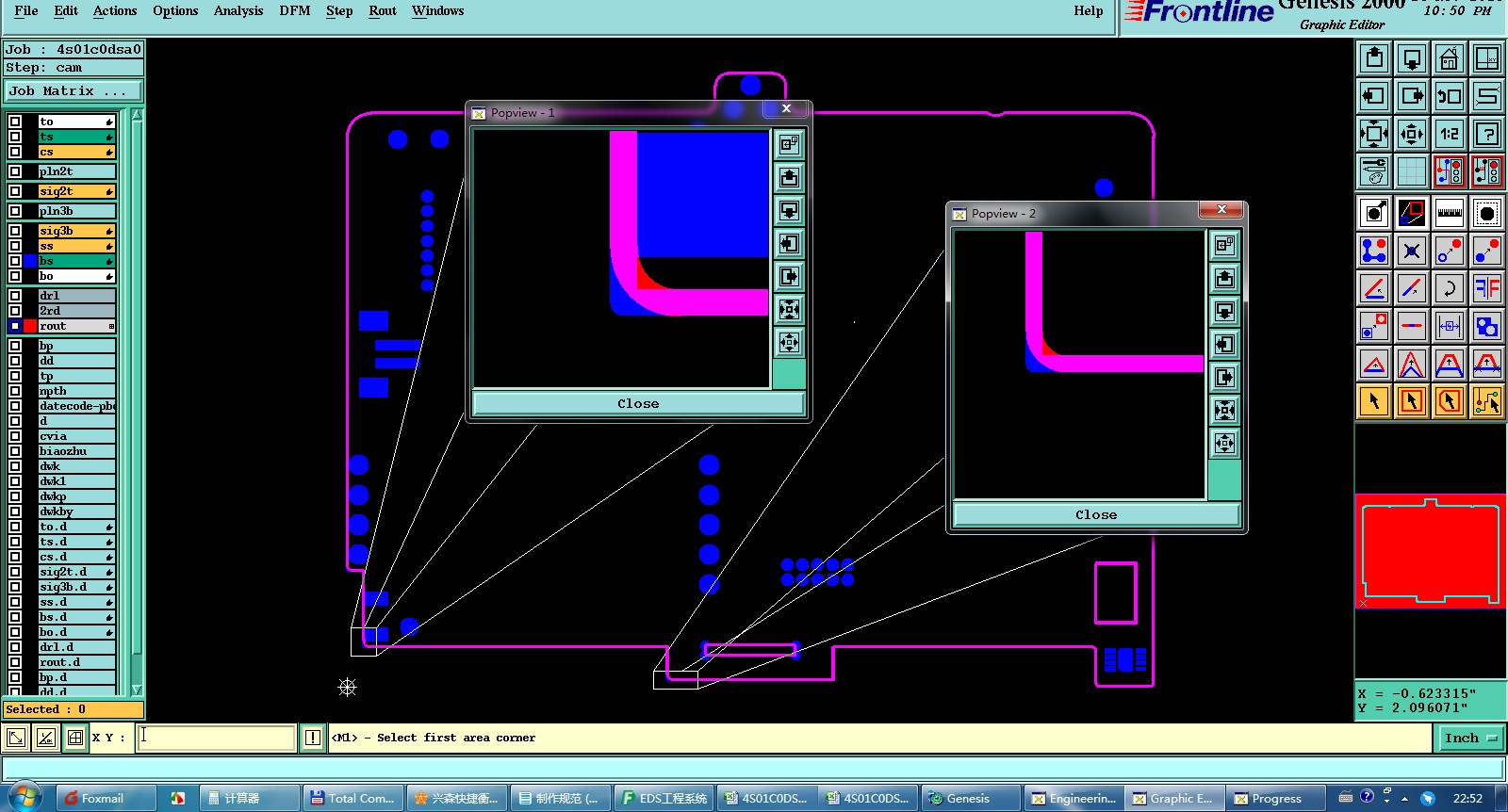Select the rotate arc arrow tool
This screenshot has width=1508, height=812.
(x=1450, y=288)
